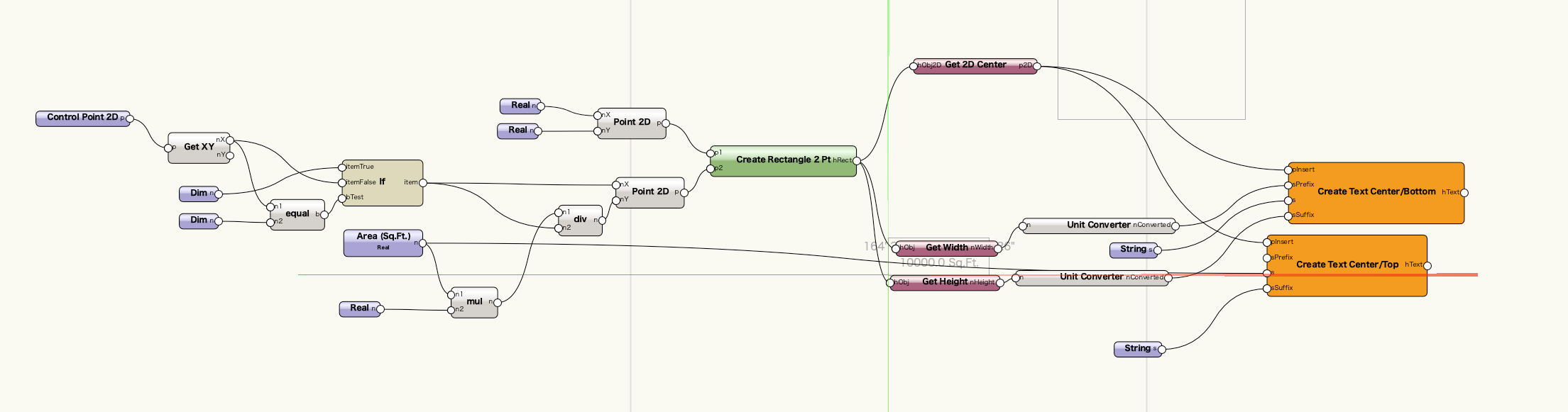
Task: Select the Get Height node
Action: (x=944, y=282)
